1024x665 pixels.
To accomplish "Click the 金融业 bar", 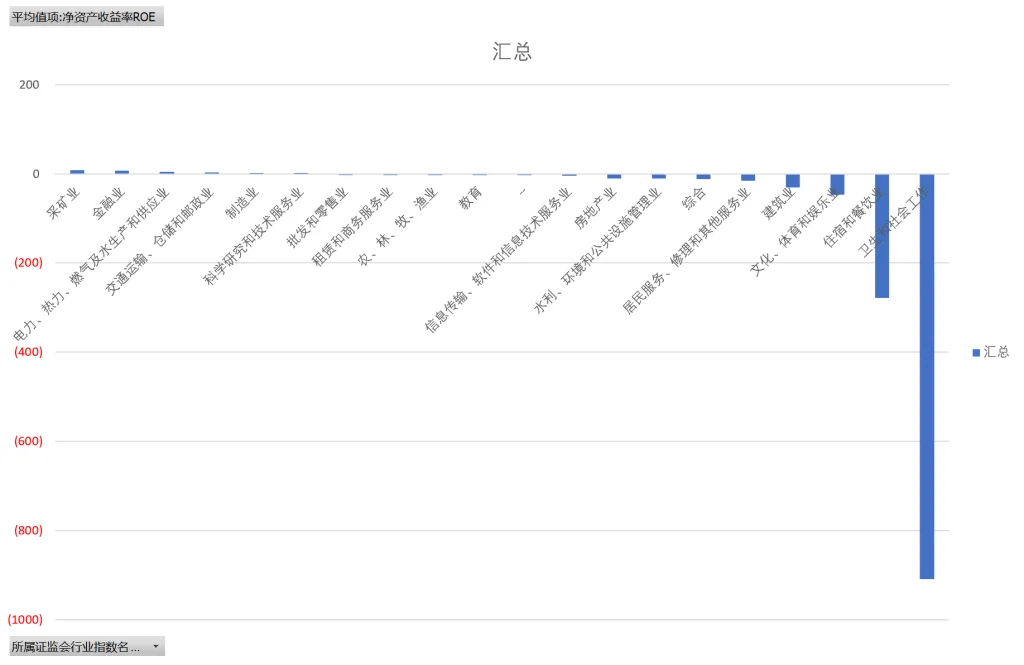I will click(122, 172).
